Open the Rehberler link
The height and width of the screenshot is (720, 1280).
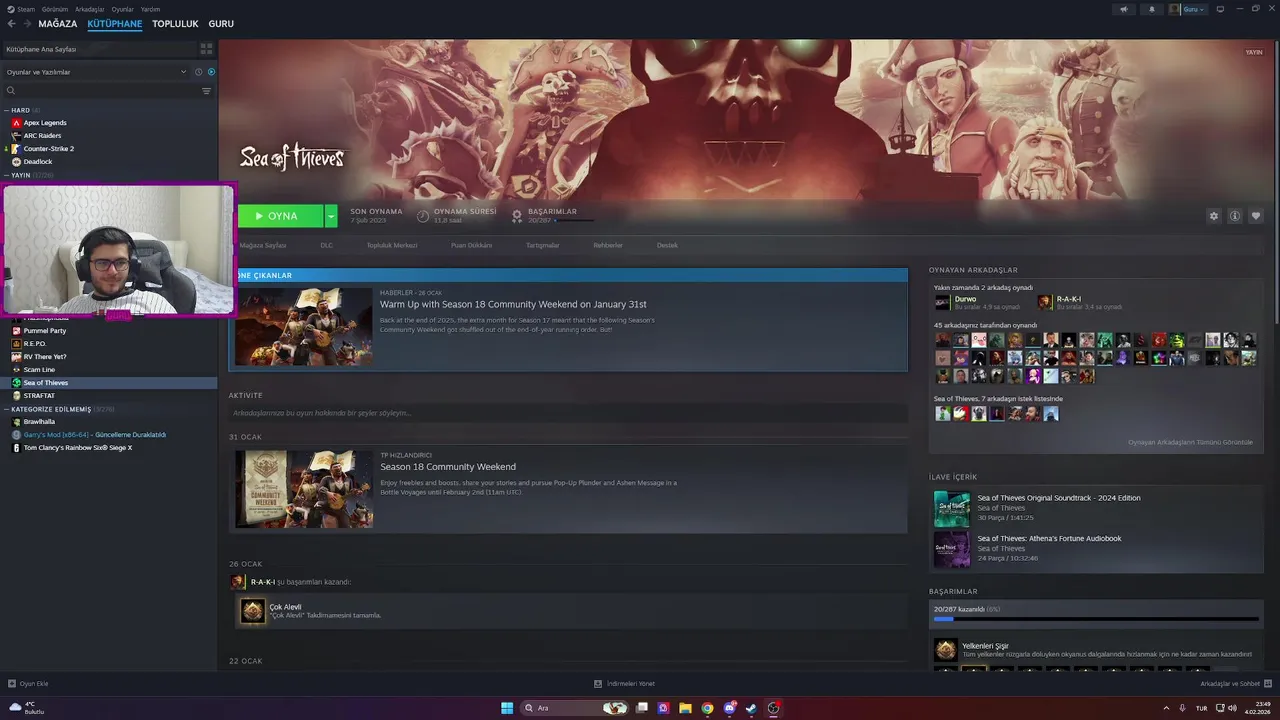click(608, 245)
